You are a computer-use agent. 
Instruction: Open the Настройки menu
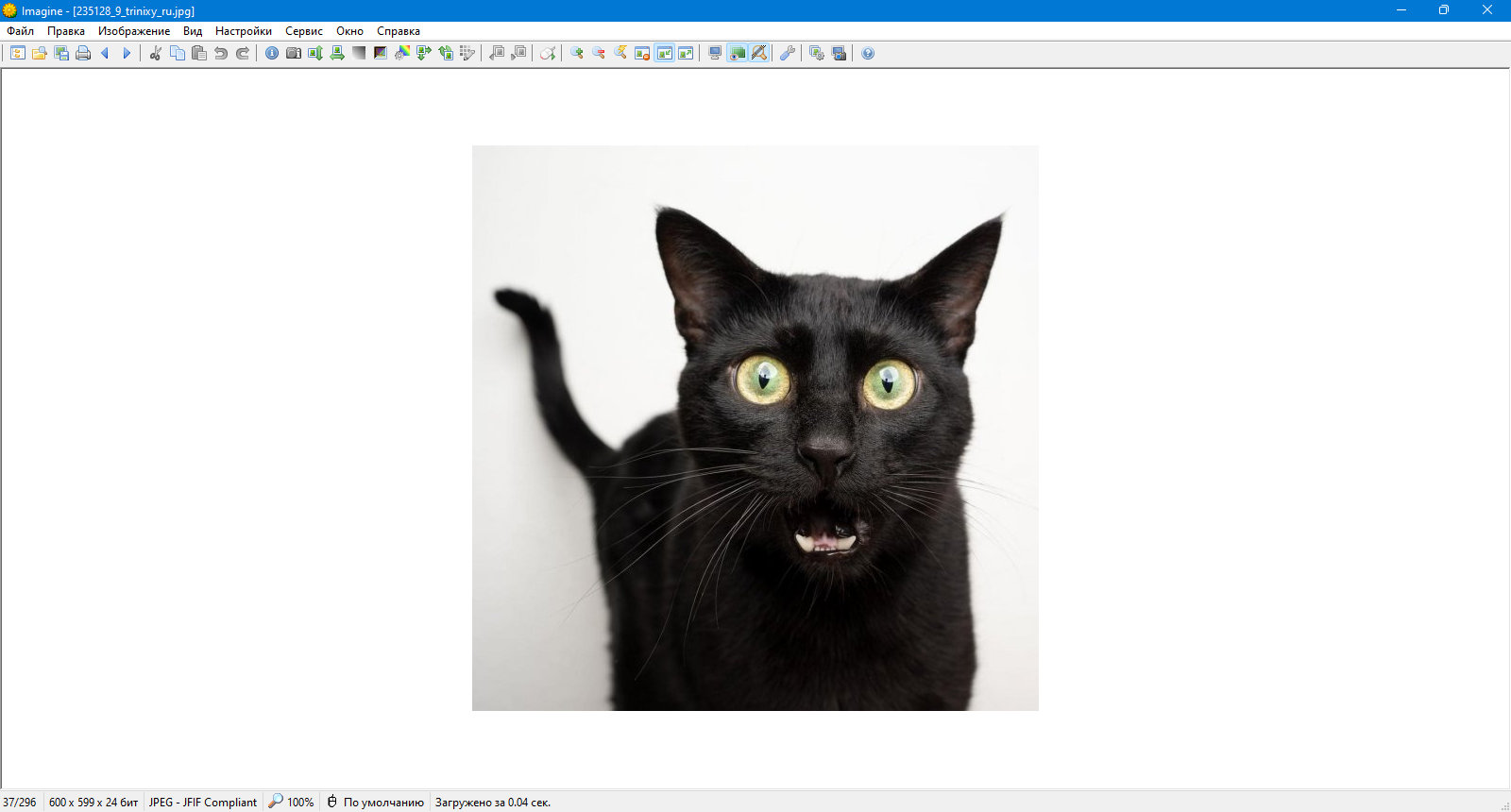coord(244,31)
